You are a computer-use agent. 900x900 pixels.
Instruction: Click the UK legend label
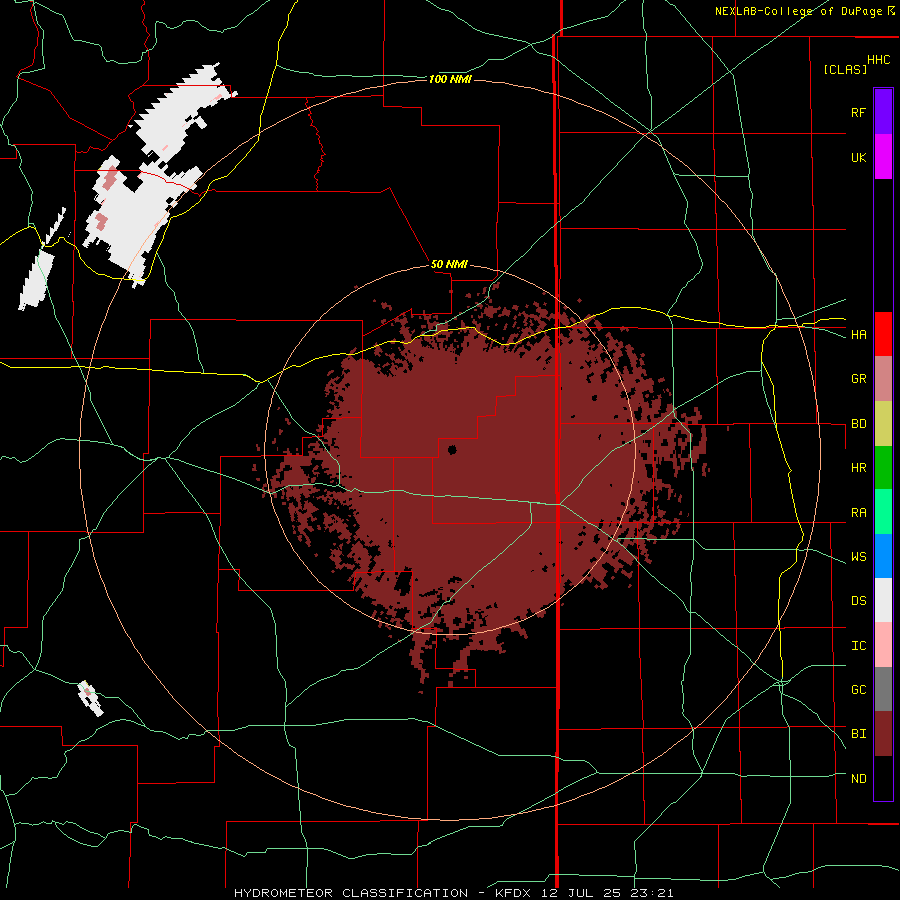click(858, 157)
